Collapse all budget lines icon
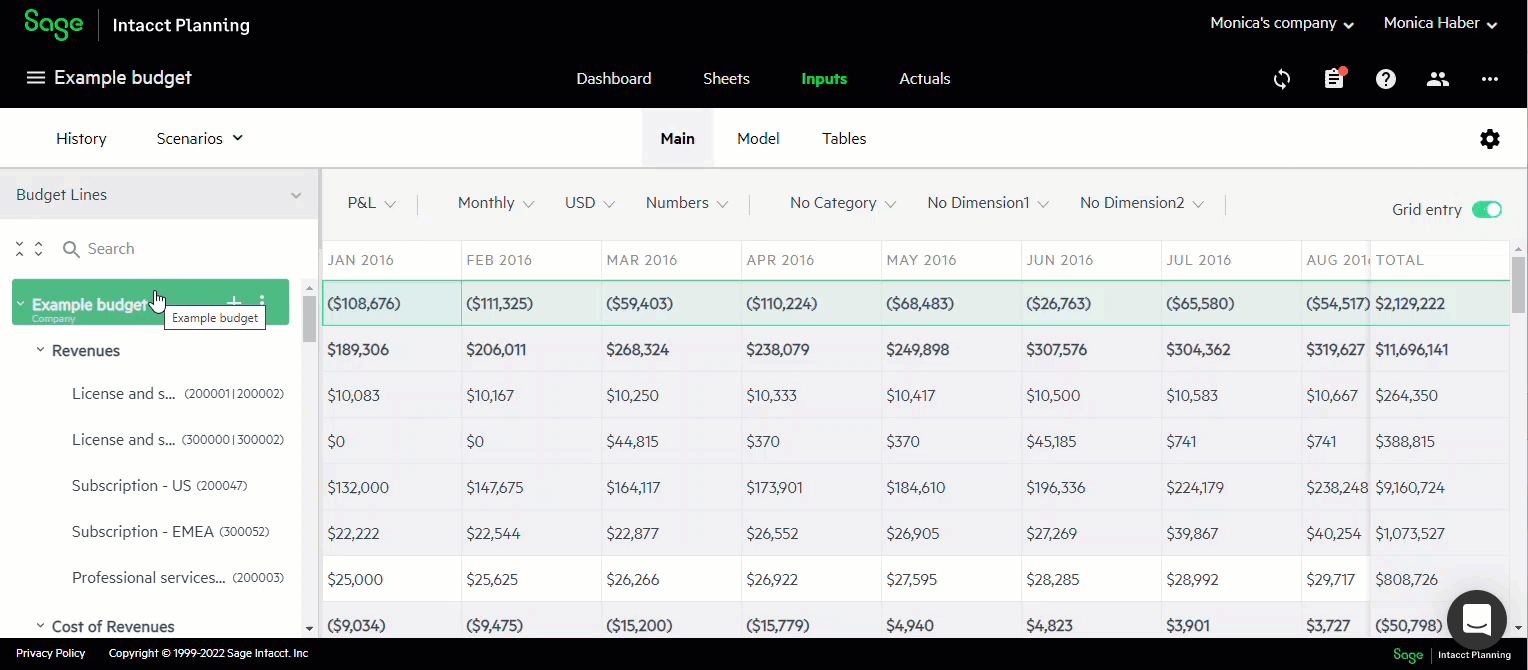 20,249
